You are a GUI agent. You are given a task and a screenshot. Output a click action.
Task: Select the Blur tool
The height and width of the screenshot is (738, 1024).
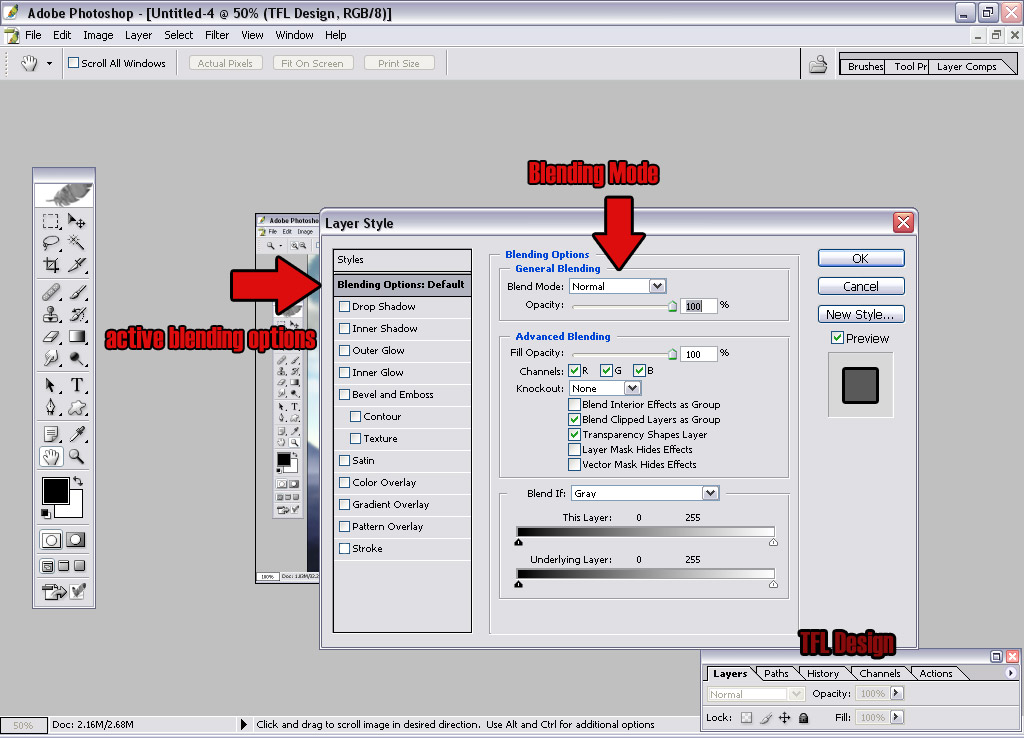coord(51,358)
